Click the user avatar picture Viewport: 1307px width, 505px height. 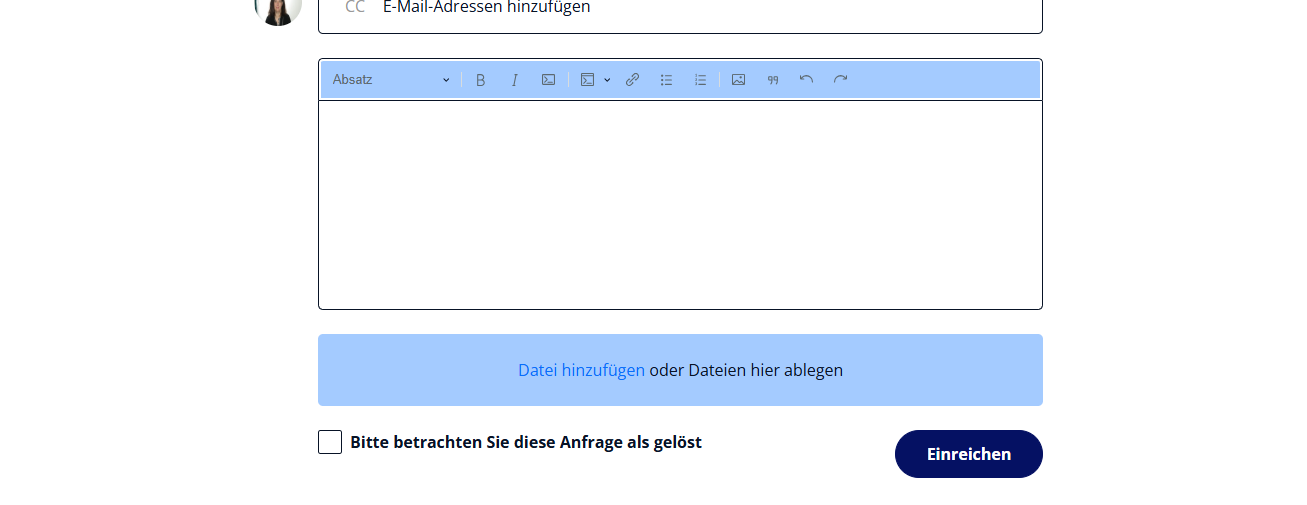click(x=278, y=8)
